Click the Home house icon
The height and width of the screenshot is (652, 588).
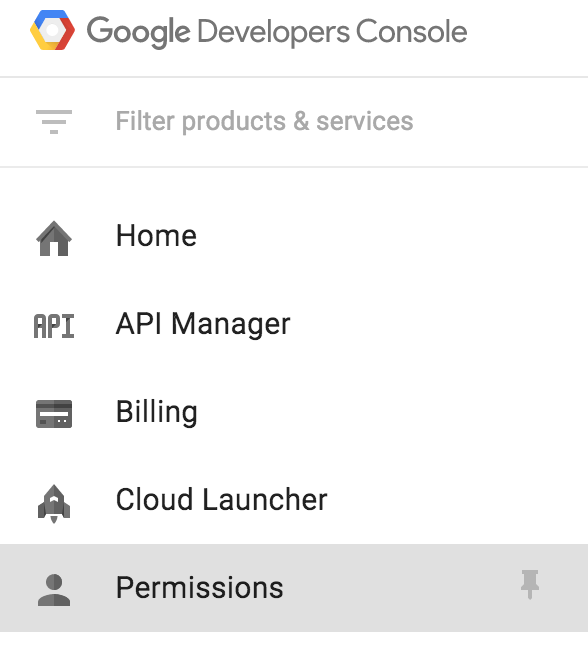coord(54,238)
